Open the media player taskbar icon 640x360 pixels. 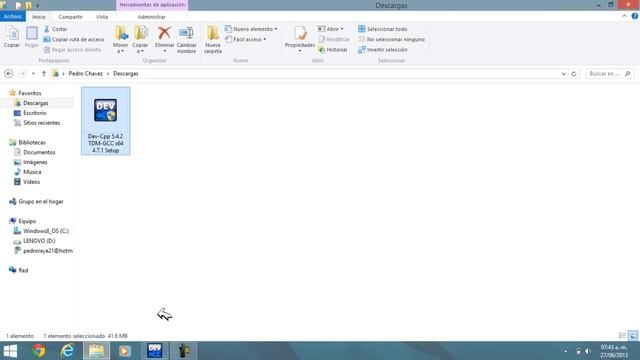point(125,351)
